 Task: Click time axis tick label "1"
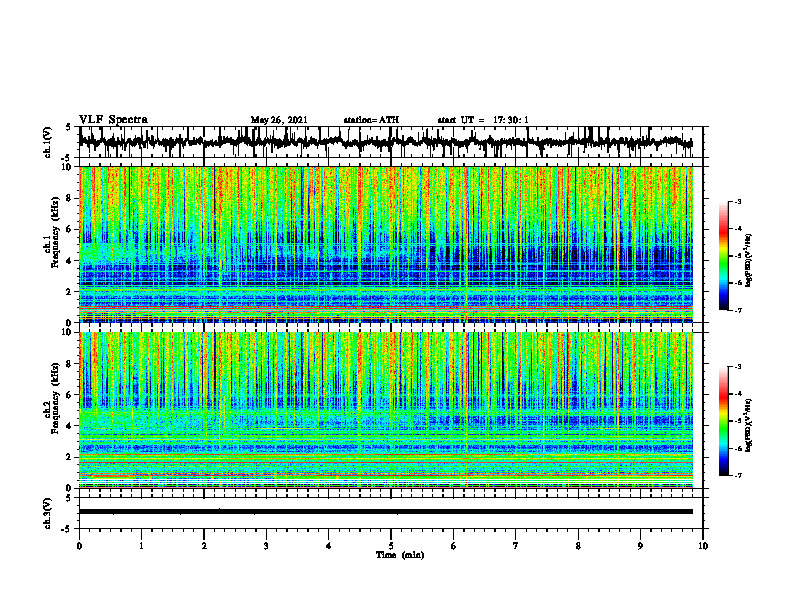tap(141, 546)
